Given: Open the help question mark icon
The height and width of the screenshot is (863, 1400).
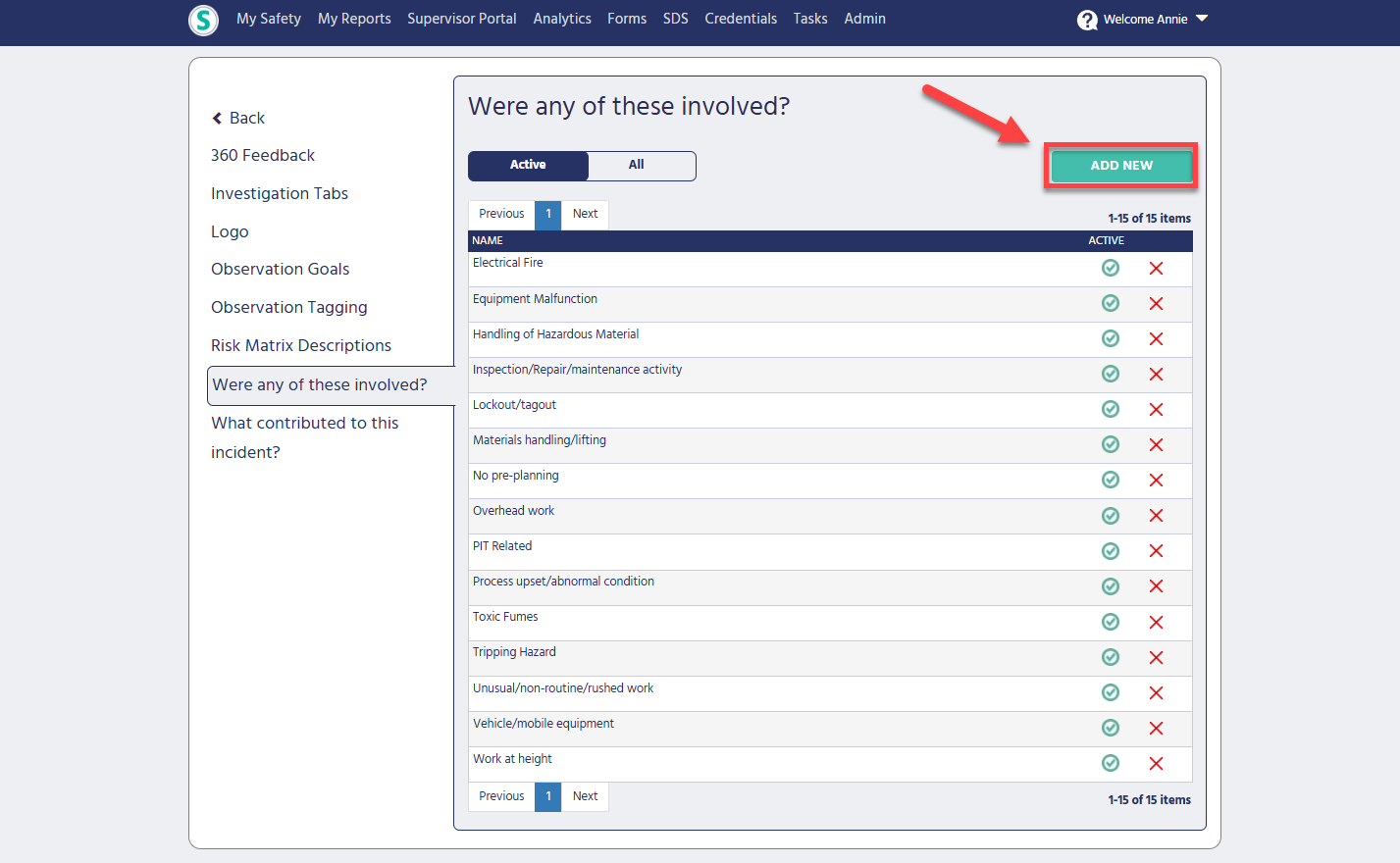Looking at the screenshot, I should click(1087, 20).
